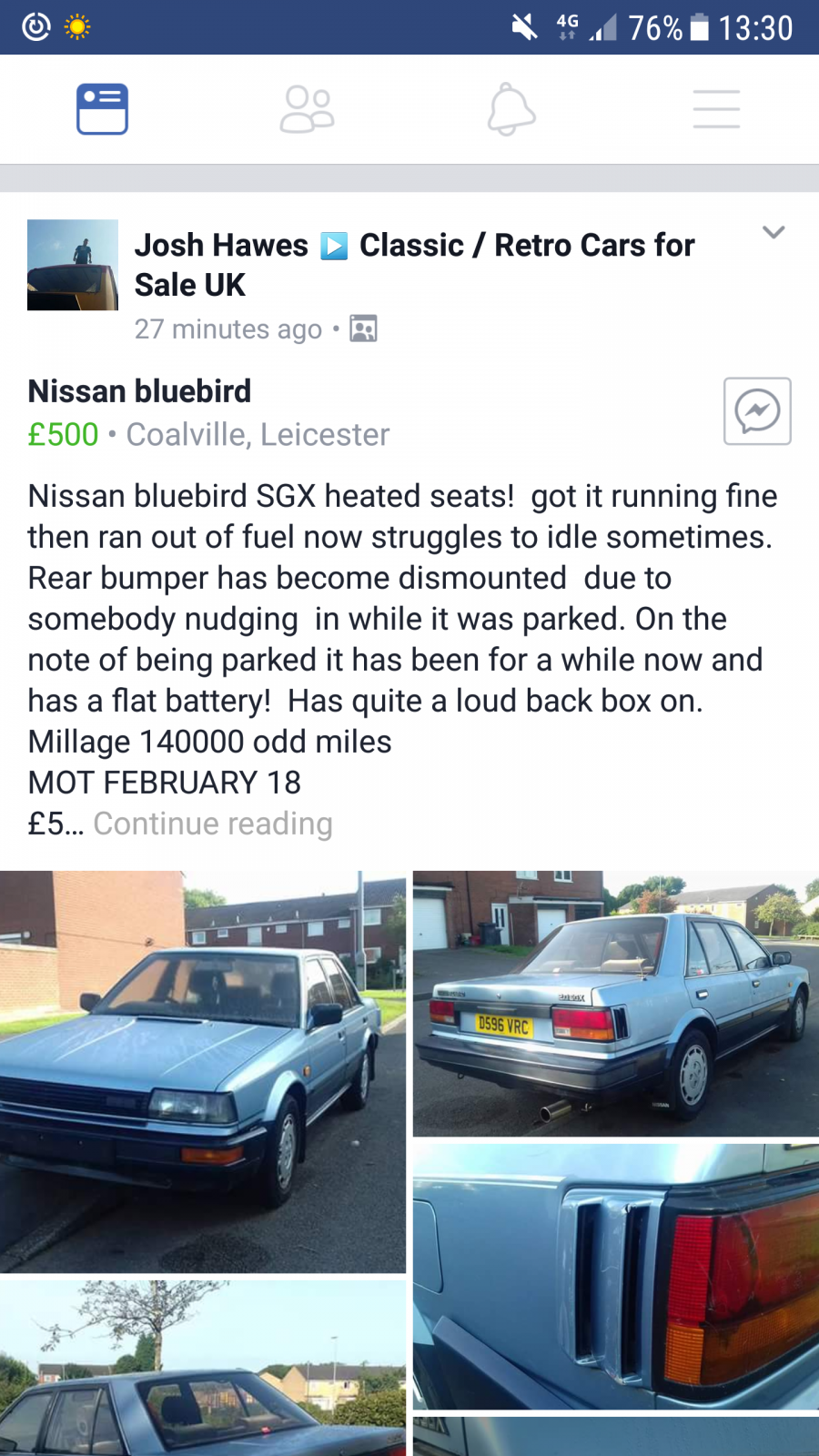Open the hamburger menu tab
The height and width of the screenshot is (1456, 819).
tap(716, 109)
